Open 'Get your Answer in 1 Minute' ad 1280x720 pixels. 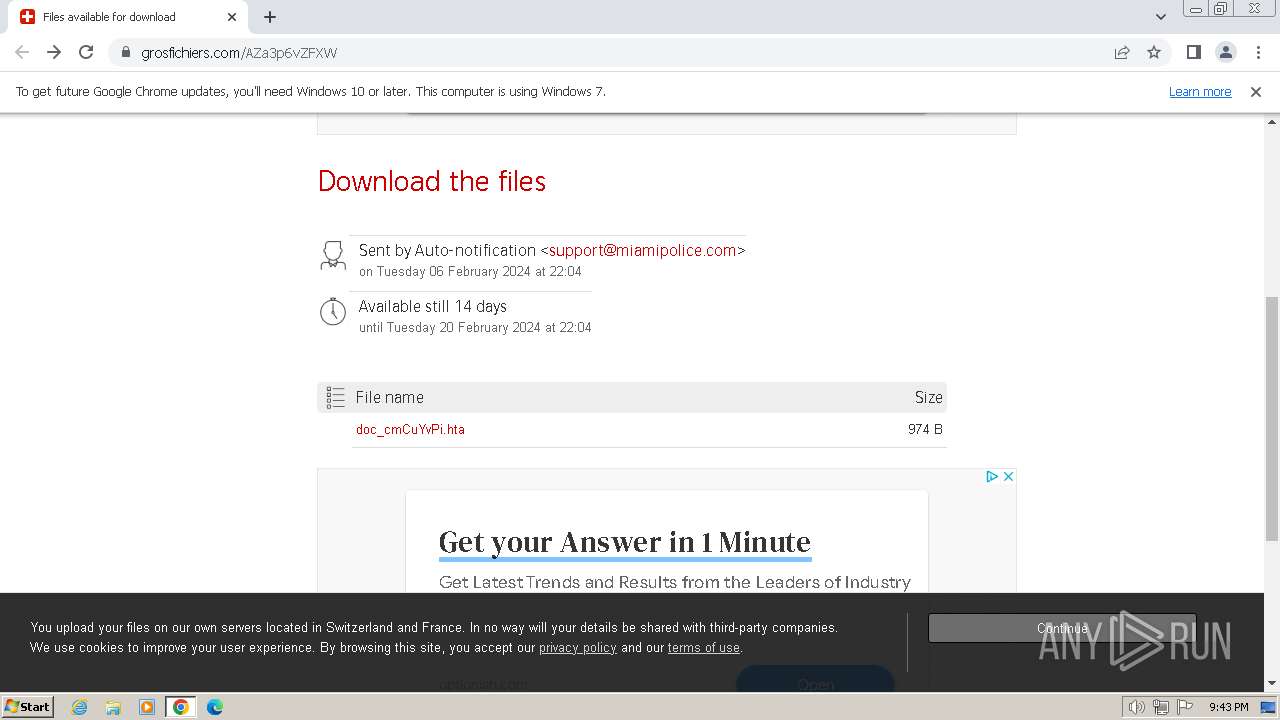click(625, 541)
